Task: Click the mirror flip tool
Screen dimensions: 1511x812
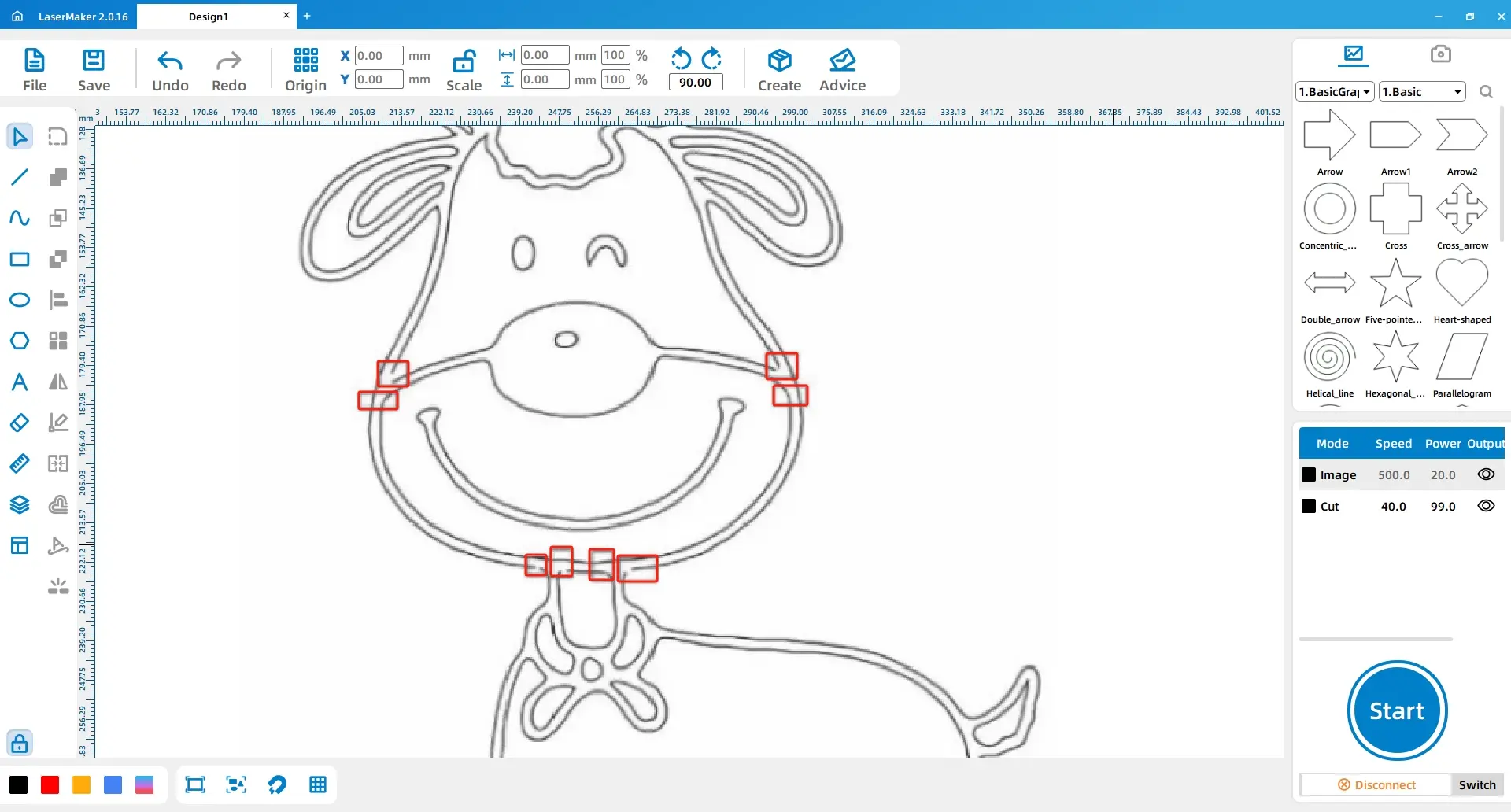Action: coord(58,382)
